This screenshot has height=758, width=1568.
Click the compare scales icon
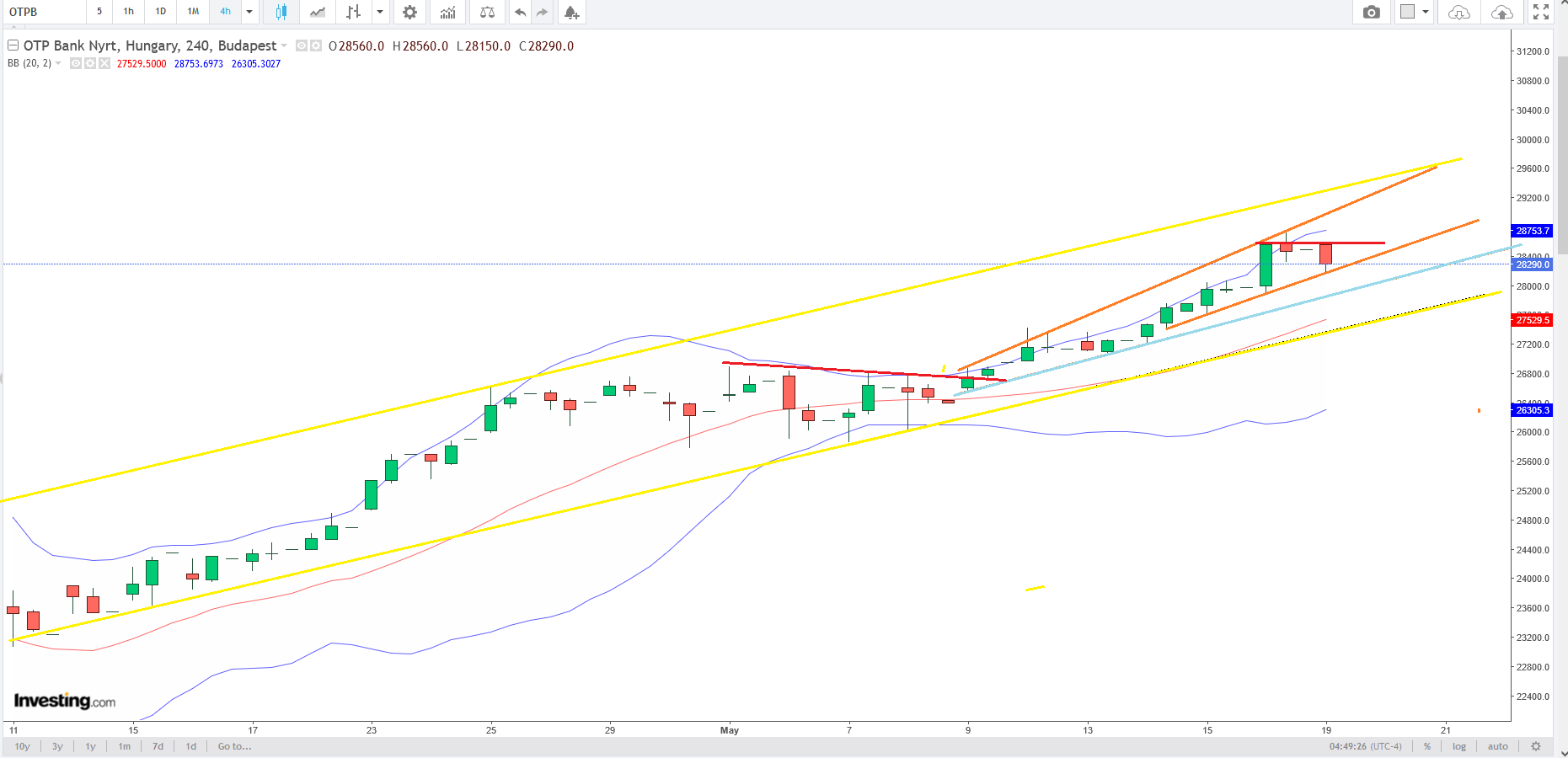point(487,12)
